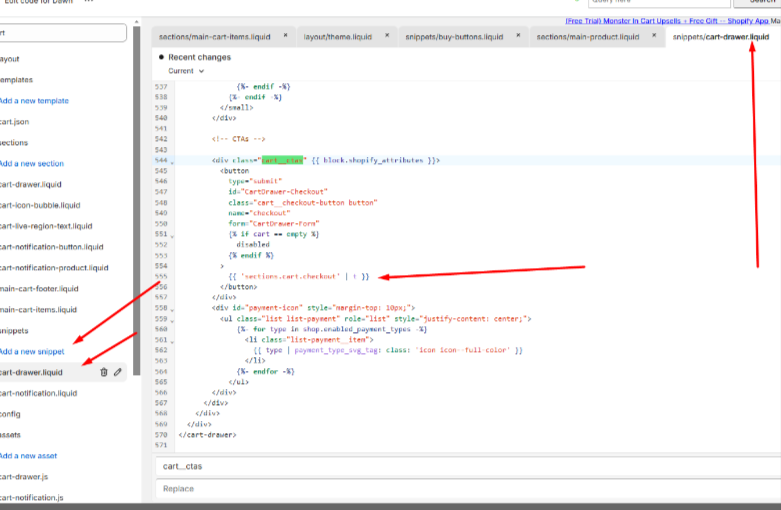This screenshot has width=781, height=510.
Task: Click the </cart-drawer> closing tag line
Action: [207, 435]
